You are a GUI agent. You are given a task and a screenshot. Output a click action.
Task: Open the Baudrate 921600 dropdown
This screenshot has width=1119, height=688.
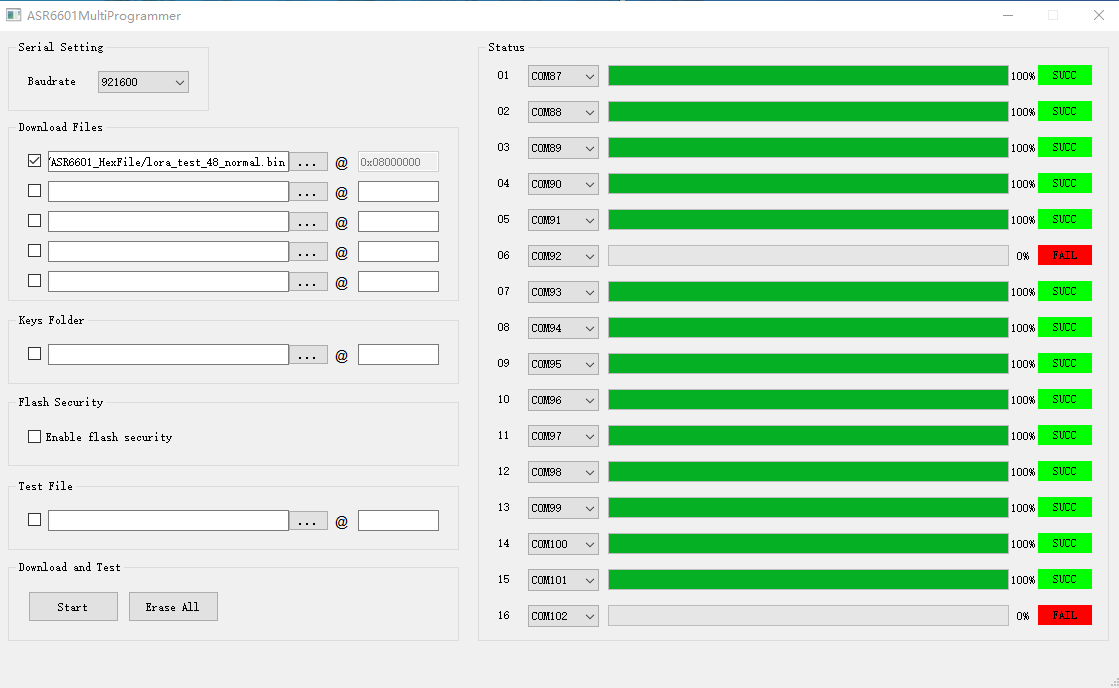coord(143,82)
